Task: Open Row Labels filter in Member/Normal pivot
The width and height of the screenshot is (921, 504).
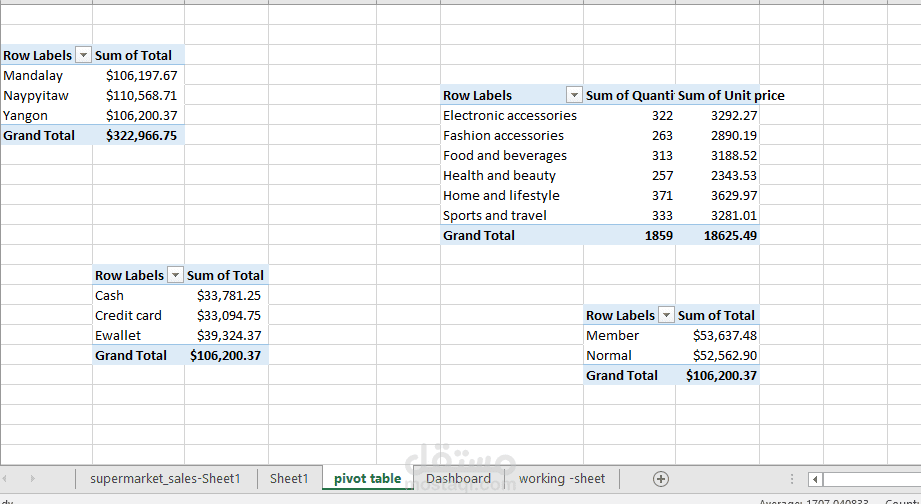Action: point(666,315)
